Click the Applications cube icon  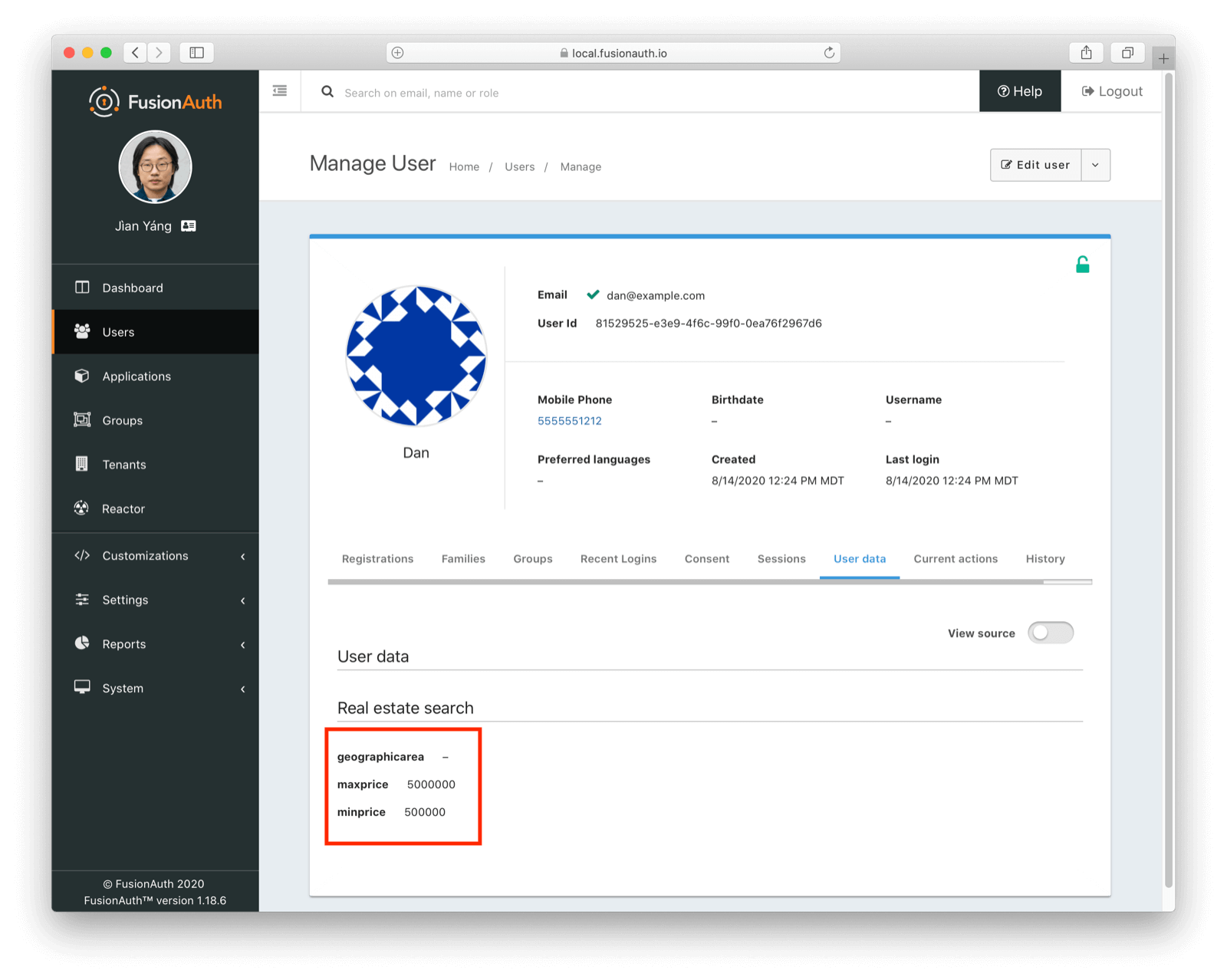coord(82,376)
